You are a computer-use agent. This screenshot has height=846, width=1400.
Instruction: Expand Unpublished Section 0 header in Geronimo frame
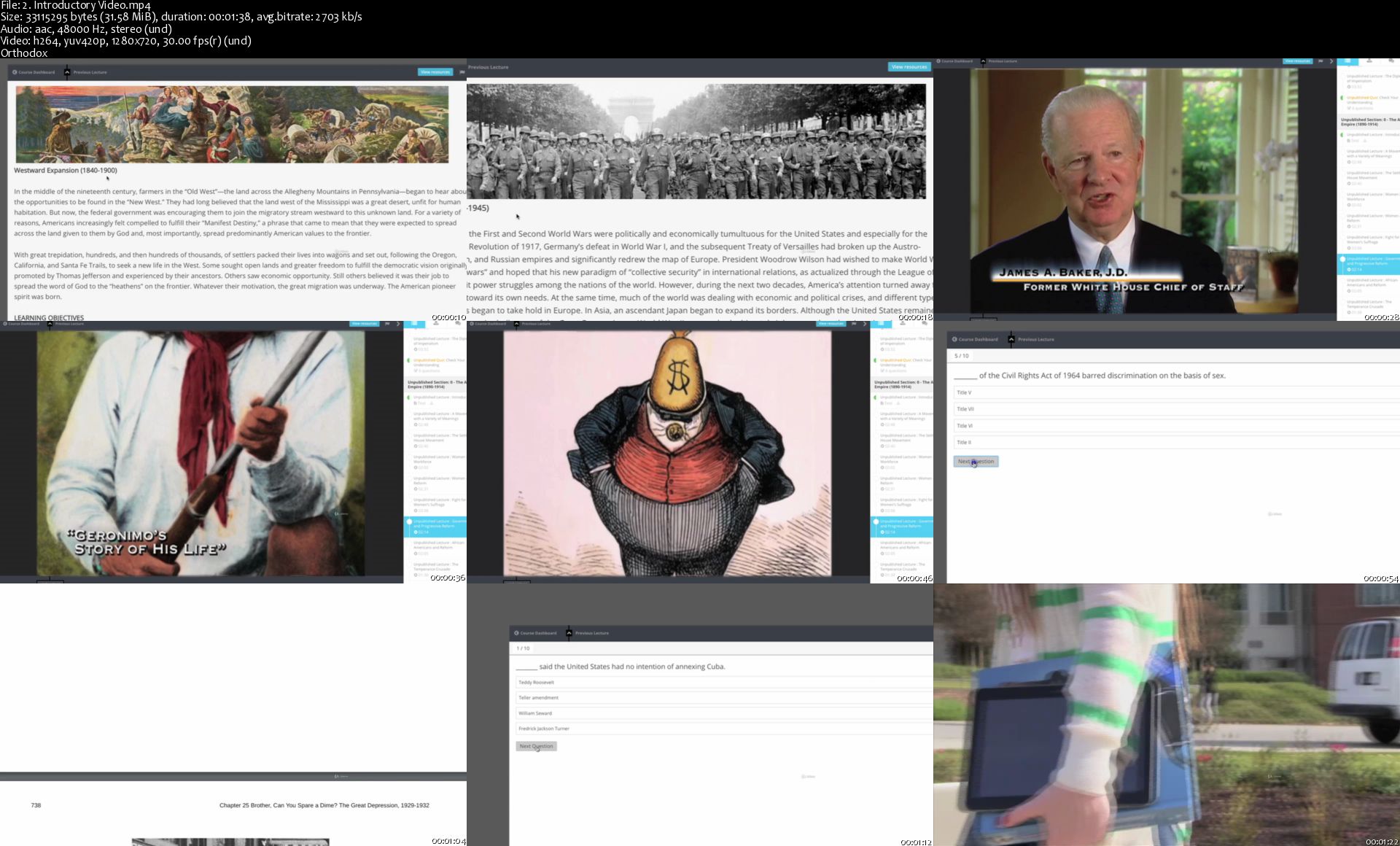point(436,384)
